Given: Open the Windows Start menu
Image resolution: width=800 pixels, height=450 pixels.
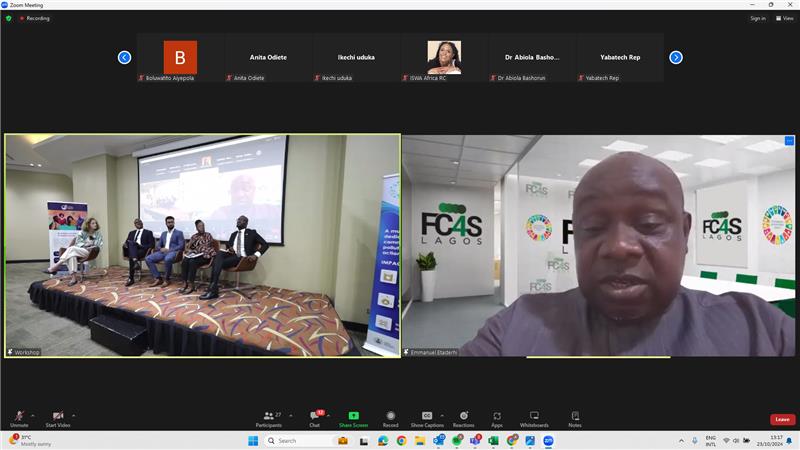Looking at the screenshot, I should coord(253,441).
